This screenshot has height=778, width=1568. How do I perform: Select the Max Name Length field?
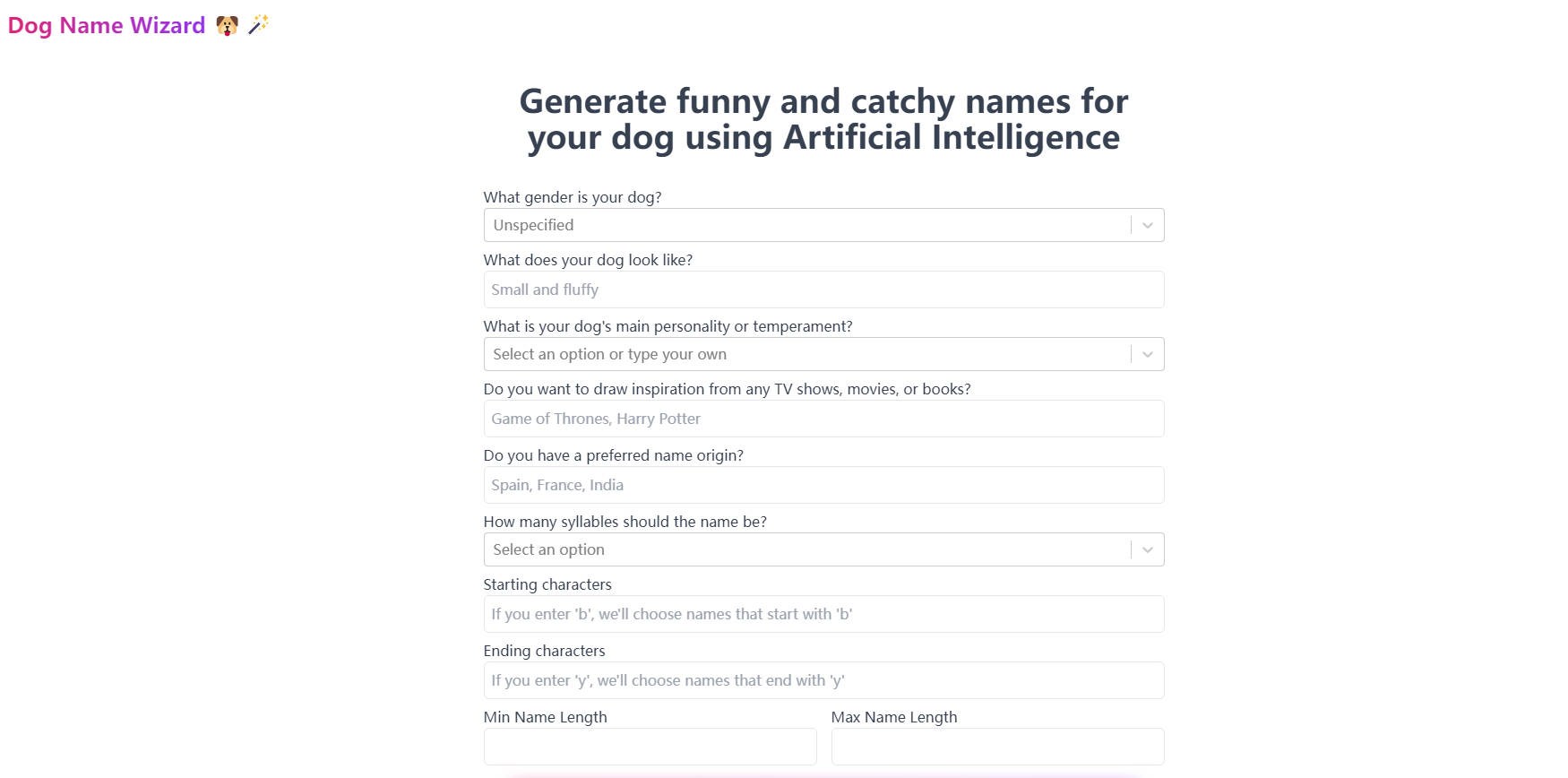[x=996, y=746]
